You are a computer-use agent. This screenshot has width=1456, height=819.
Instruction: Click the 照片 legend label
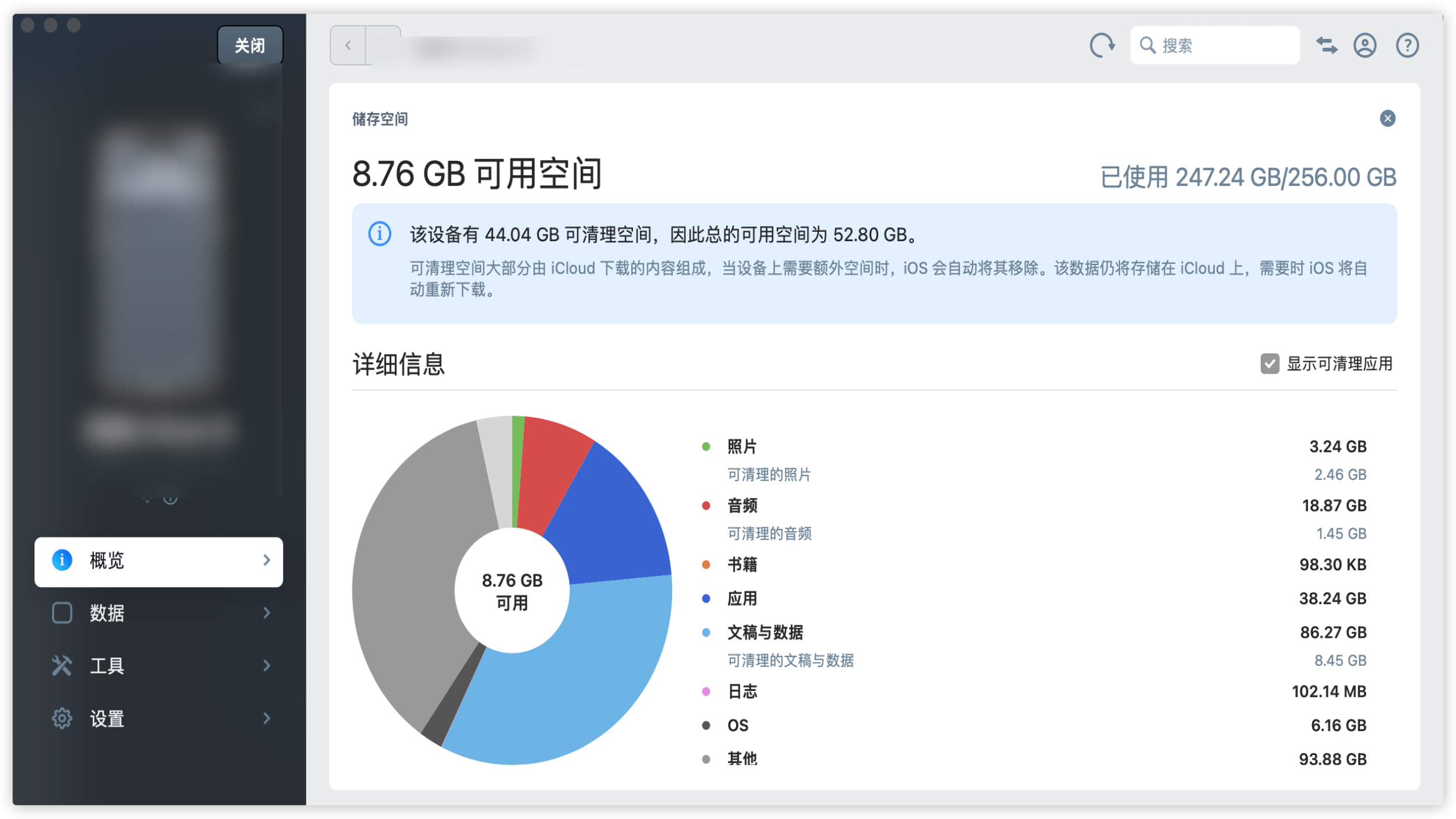[742, 447]
